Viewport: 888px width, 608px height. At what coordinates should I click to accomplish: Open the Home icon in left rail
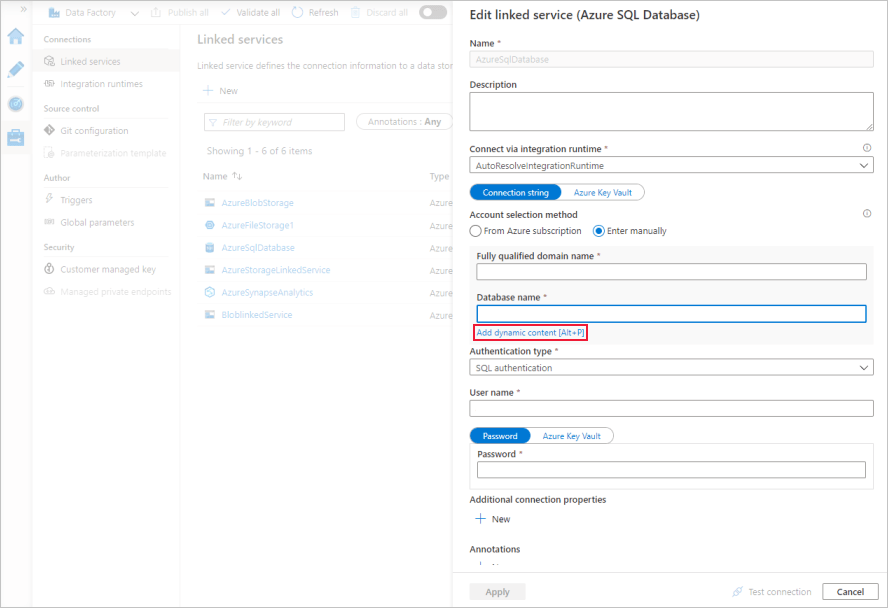tap(15, 36)
